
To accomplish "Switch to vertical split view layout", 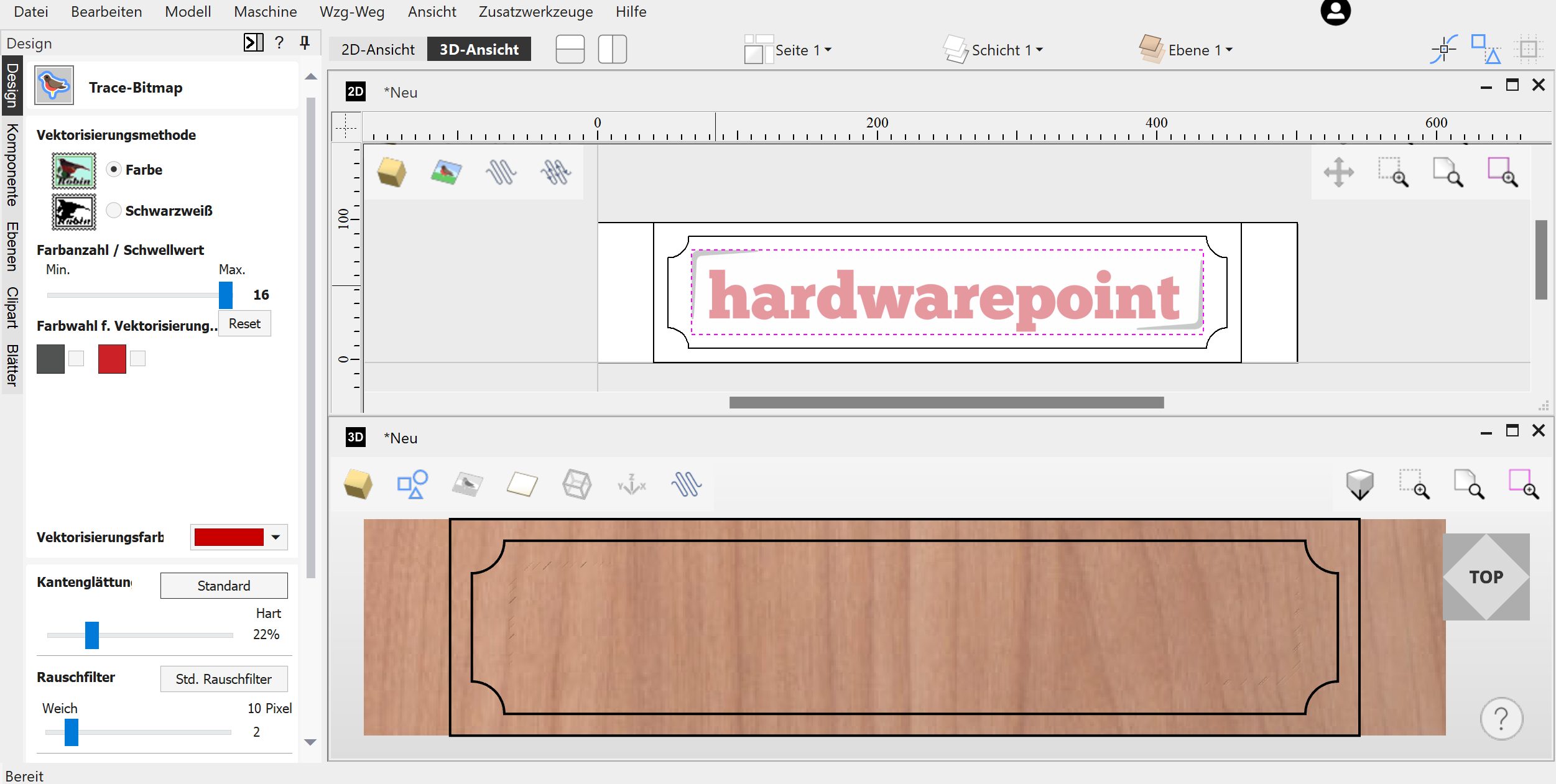I will pos(612,49).
